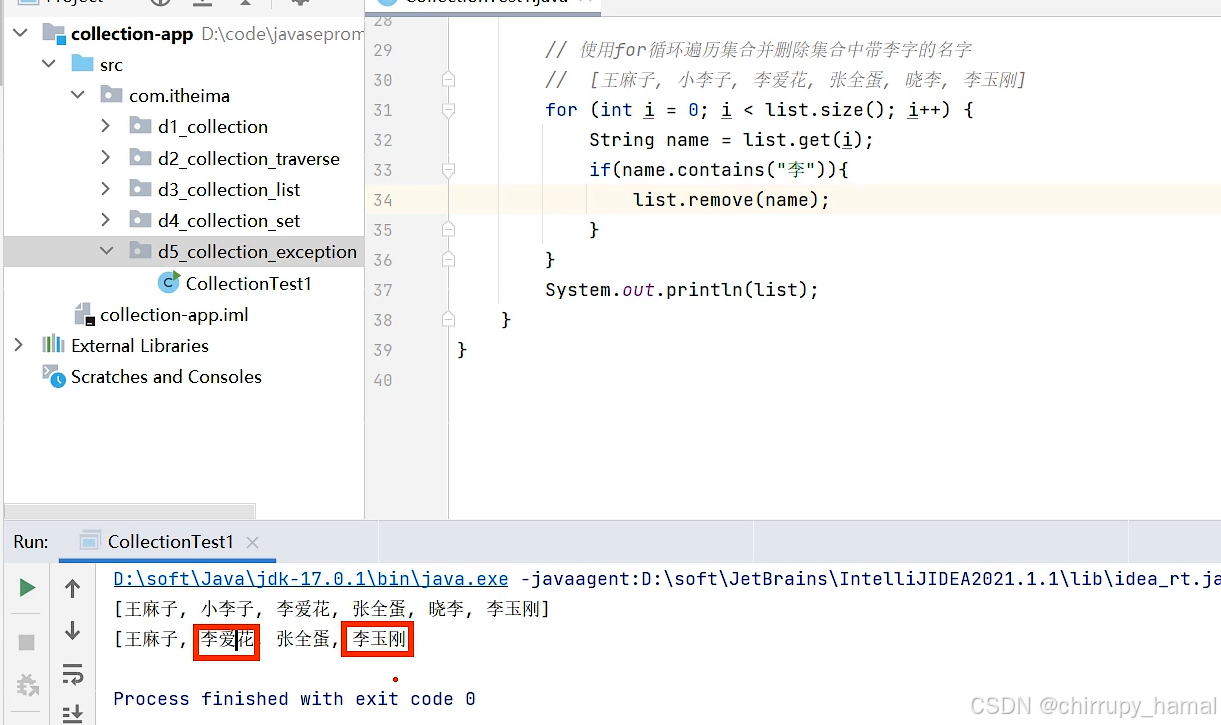Toggle the Soft-Wrap icon in Run panel
Viewport: 1221px width, 725px height.
pyautogui.click(x=72, y=674)
